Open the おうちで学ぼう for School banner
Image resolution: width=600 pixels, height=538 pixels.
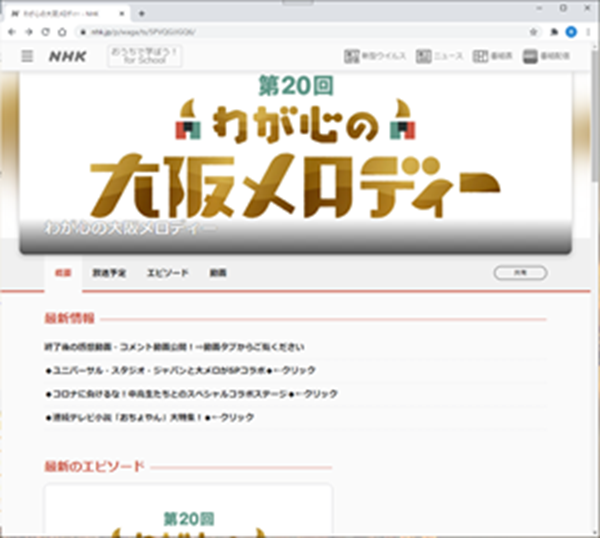click(144, 56)
